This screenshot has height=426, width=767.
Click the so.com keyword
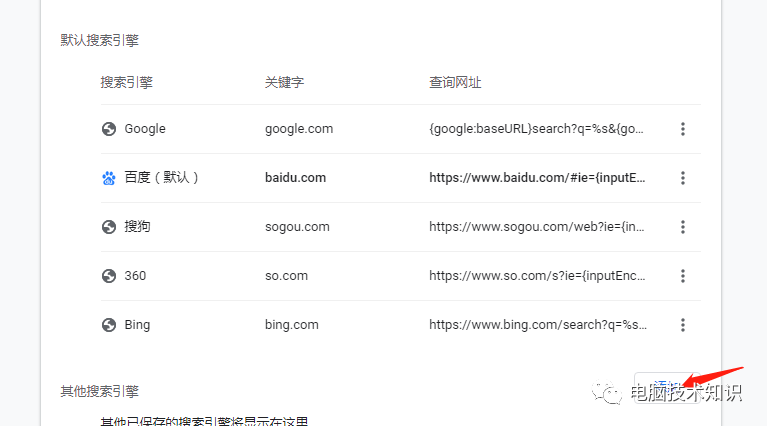pos(286,276)
